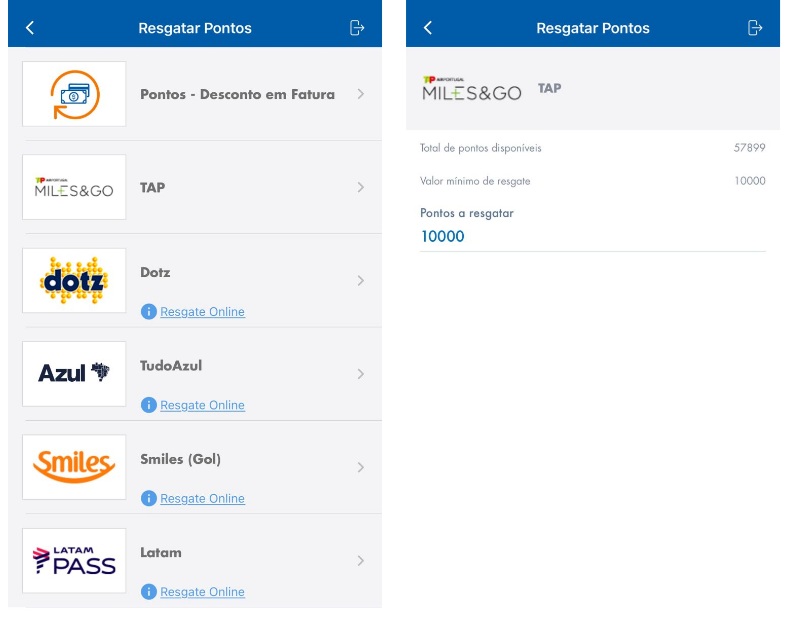The image size is (789, 625).
Task: Open Resgate Online link under Dotz
Action: (x=202, y=312)
